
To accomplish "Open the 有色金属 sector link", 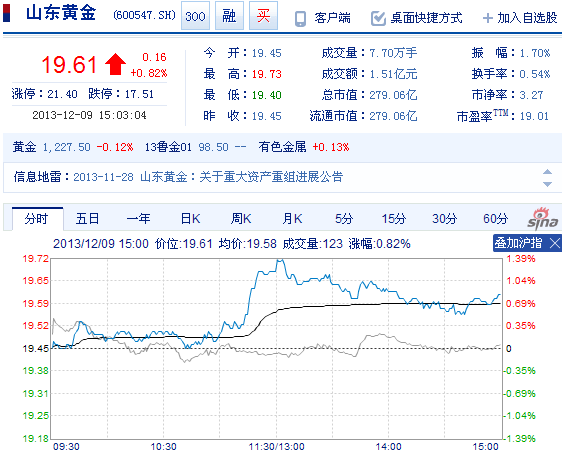I will [x=282, y=147].
